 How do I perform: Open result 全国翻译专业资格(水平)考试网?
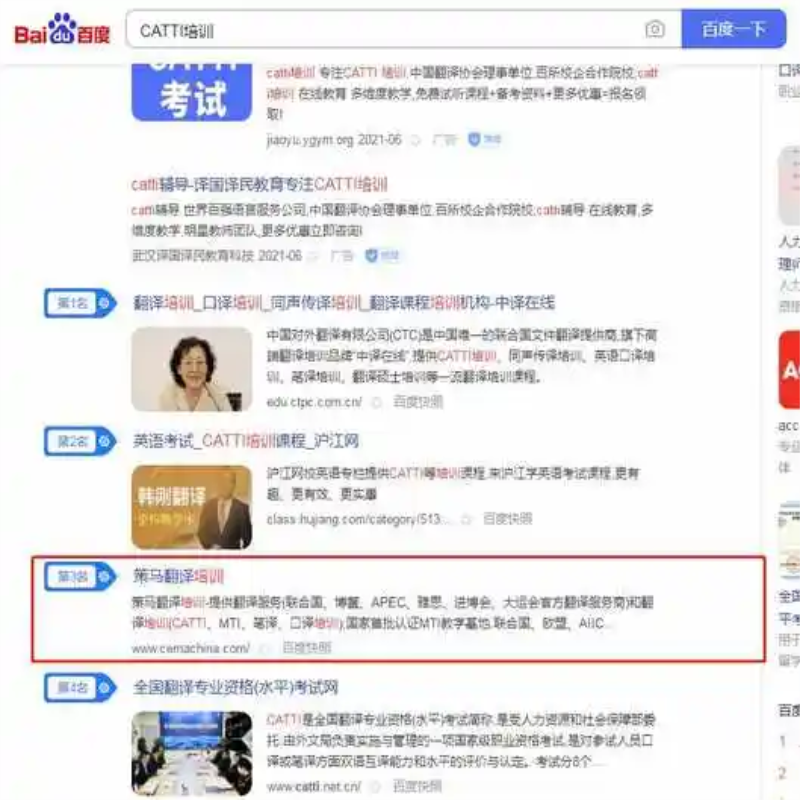(236, 688)
